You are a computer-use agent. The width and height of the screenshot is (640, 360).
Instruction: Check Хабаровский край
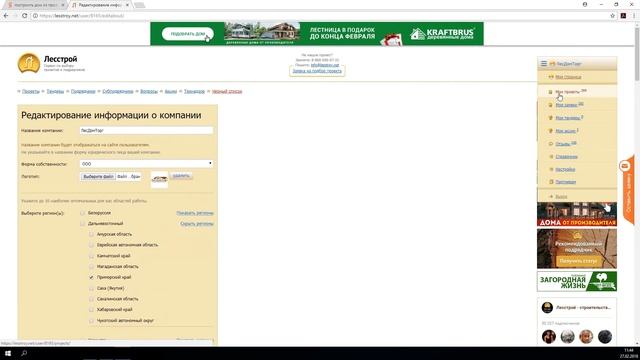[x=91, y=309]
